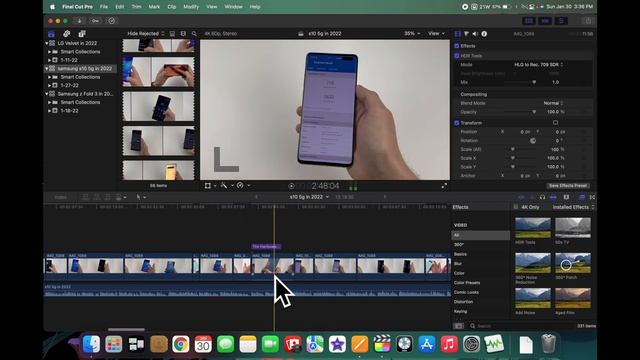This screenshot has height=360, width=640.
Task: Expand the 1-27-22 event
Action: 49,85
